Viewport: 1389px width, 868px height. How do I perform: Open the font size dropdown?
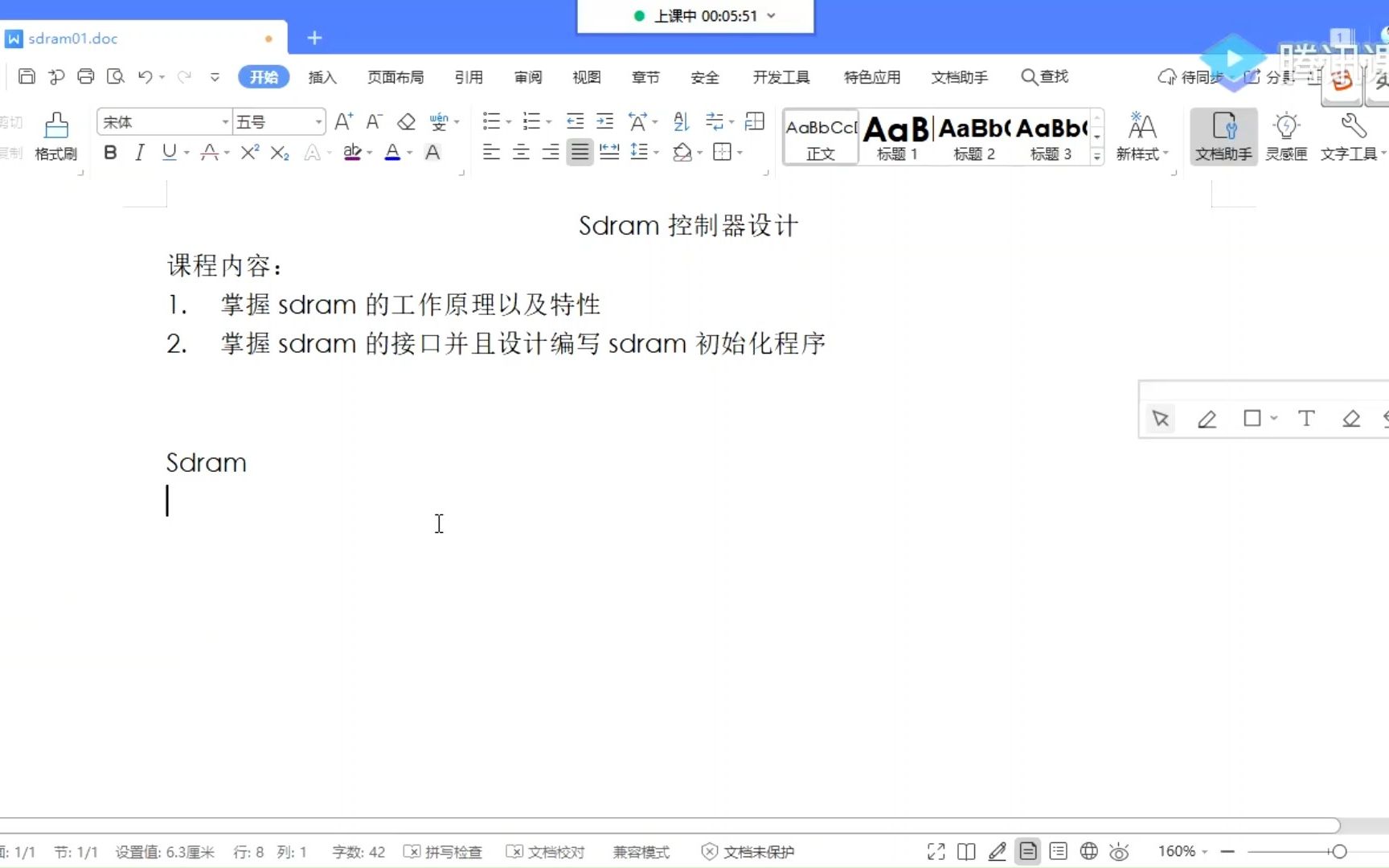pyautogui.click(x=319, y=122)
